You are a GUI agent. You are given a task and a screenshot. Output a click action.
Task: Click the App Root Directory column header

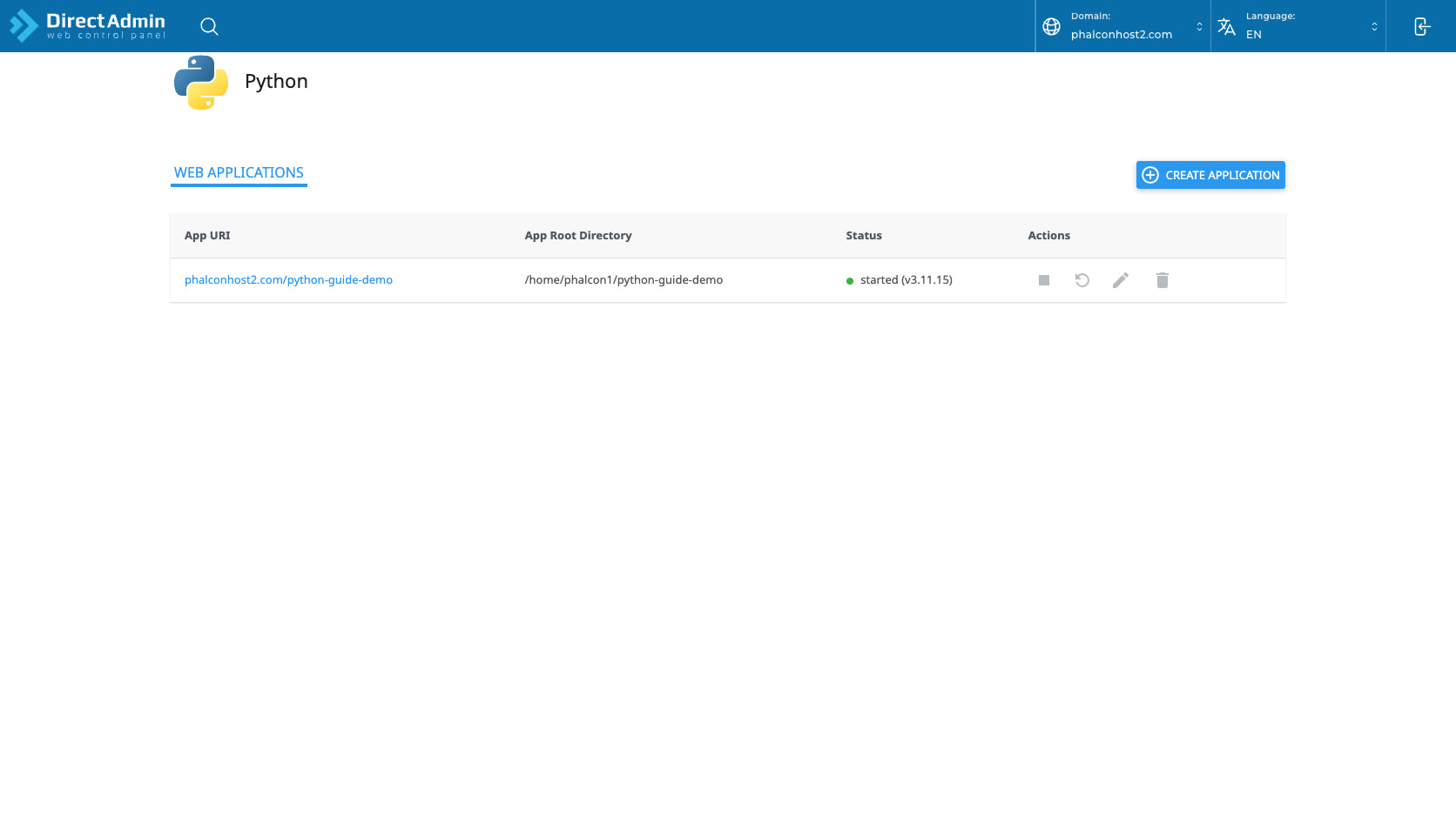(578, 235)
